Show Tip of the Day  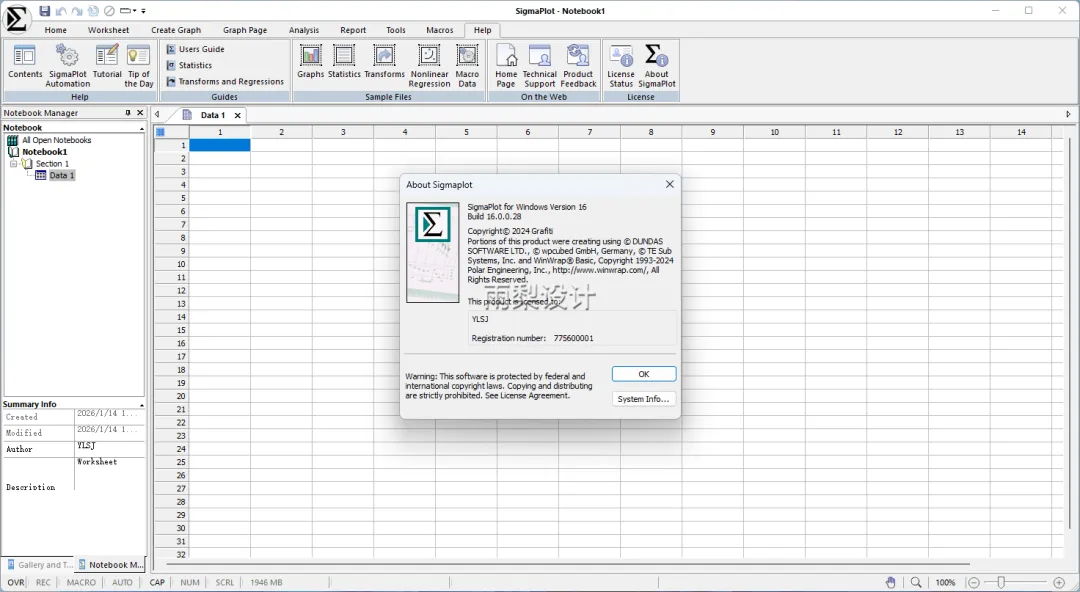pos(138,65)
